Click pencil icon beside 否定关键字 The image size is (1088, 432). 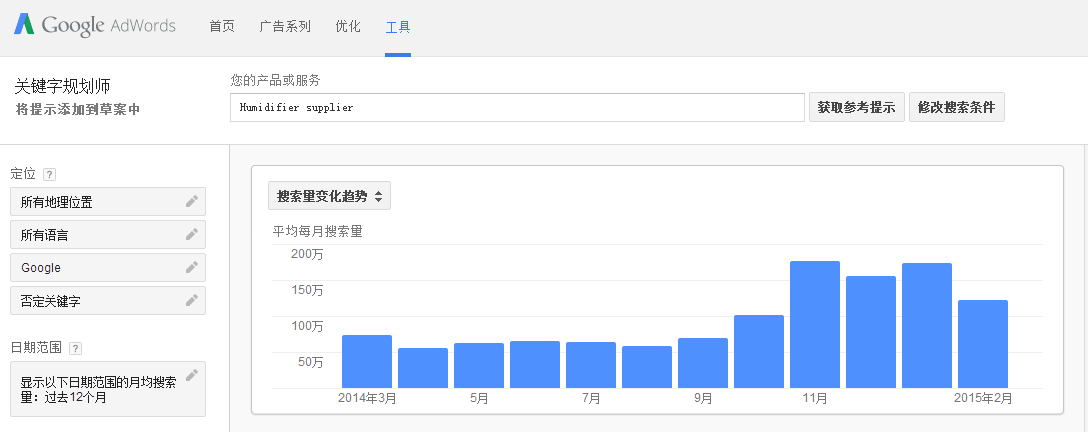tap(192, 300)
